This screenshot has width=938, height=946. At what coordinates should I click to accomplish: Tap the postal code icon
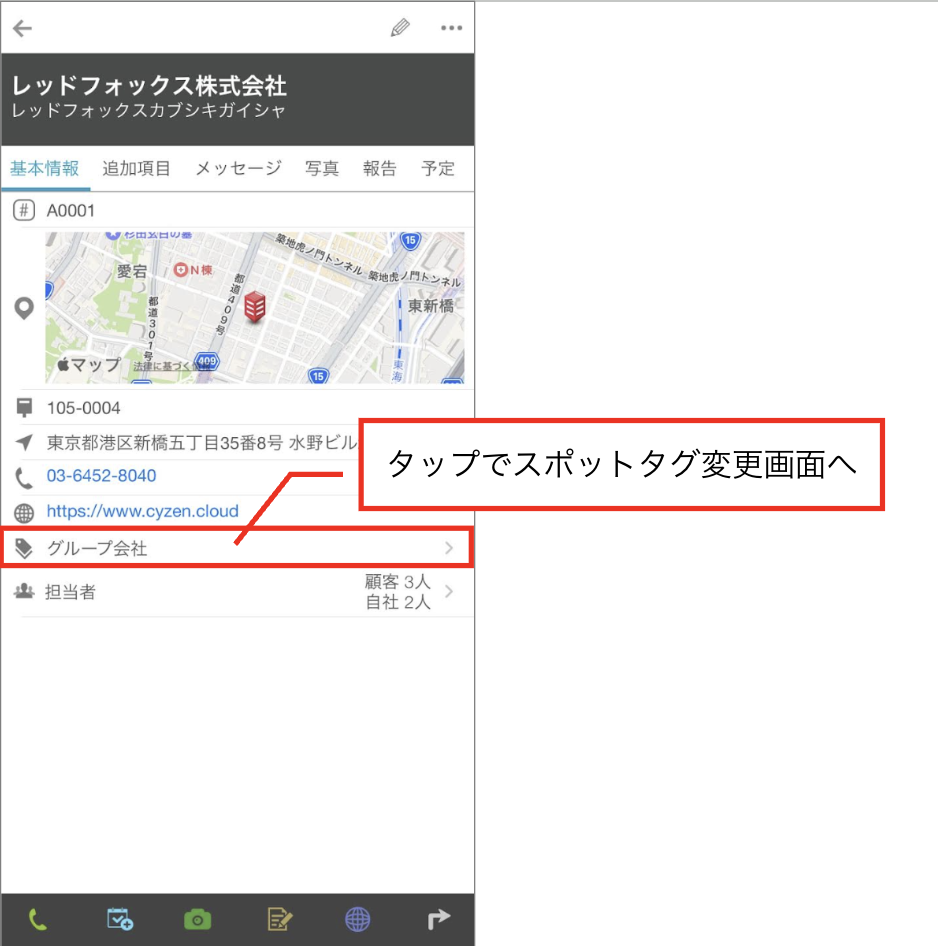tap(24, 408)
